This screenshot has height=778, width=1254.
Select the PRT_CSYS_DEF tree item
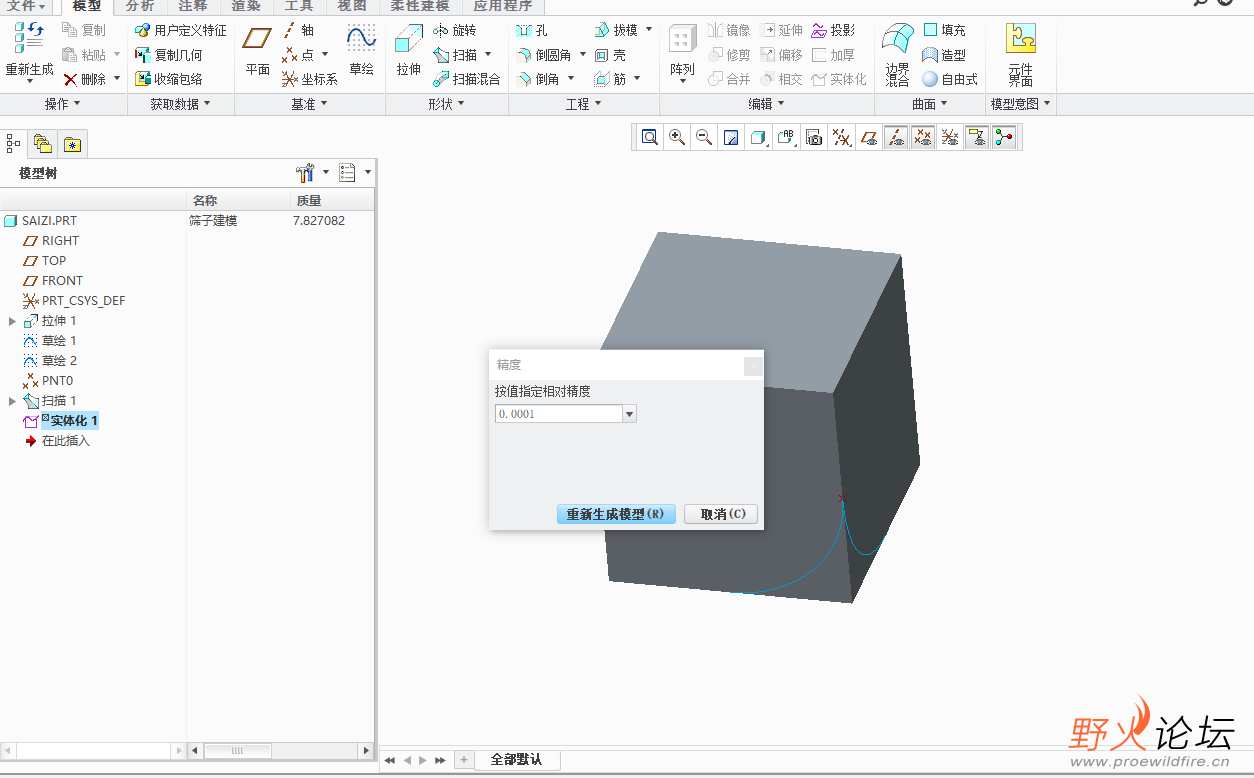(74, 301)
